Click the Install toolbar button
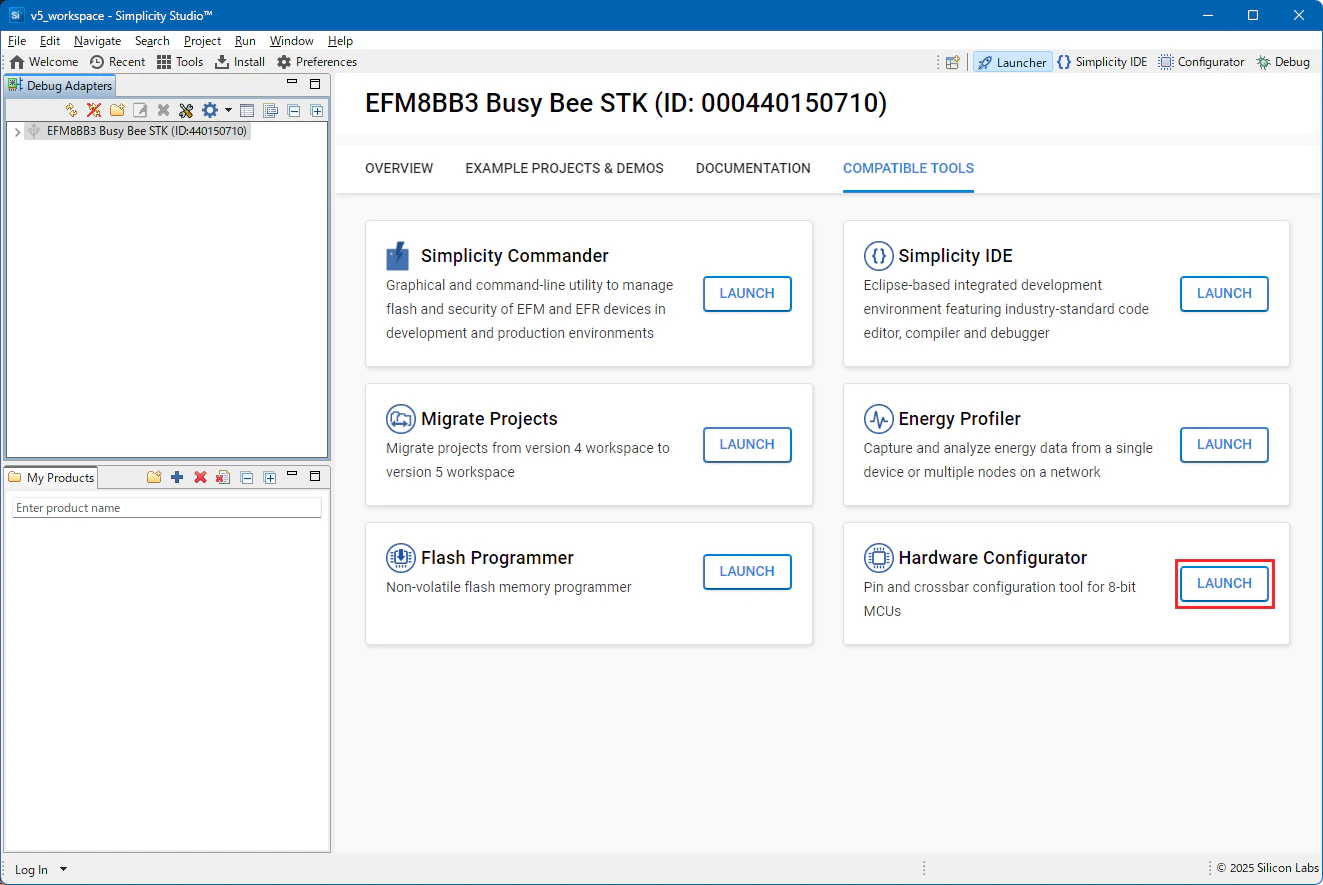The image size is (1323, 885). (x=240, y=62)
